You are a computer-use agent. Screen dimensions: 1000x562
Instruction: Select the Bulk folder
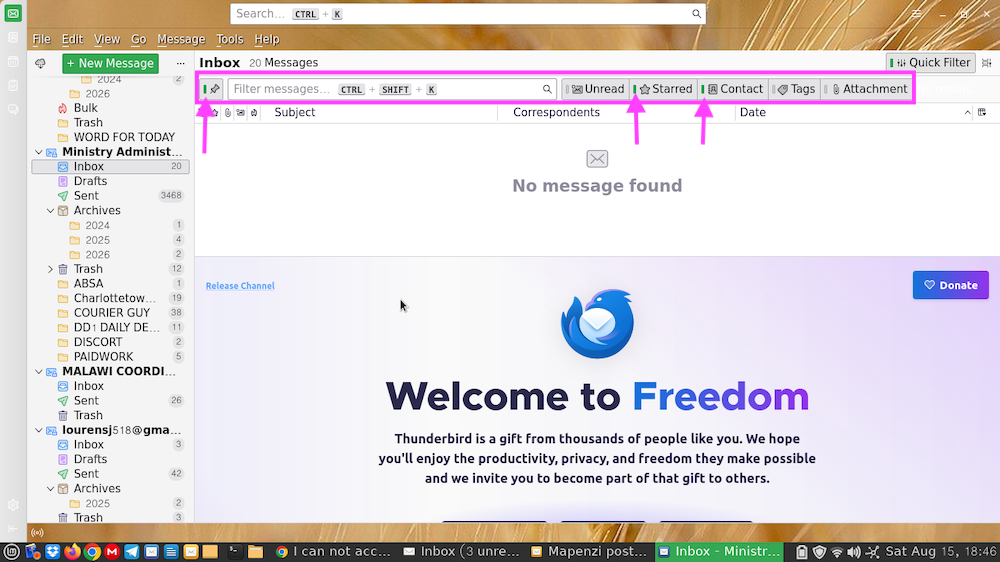tap(110, 108)
